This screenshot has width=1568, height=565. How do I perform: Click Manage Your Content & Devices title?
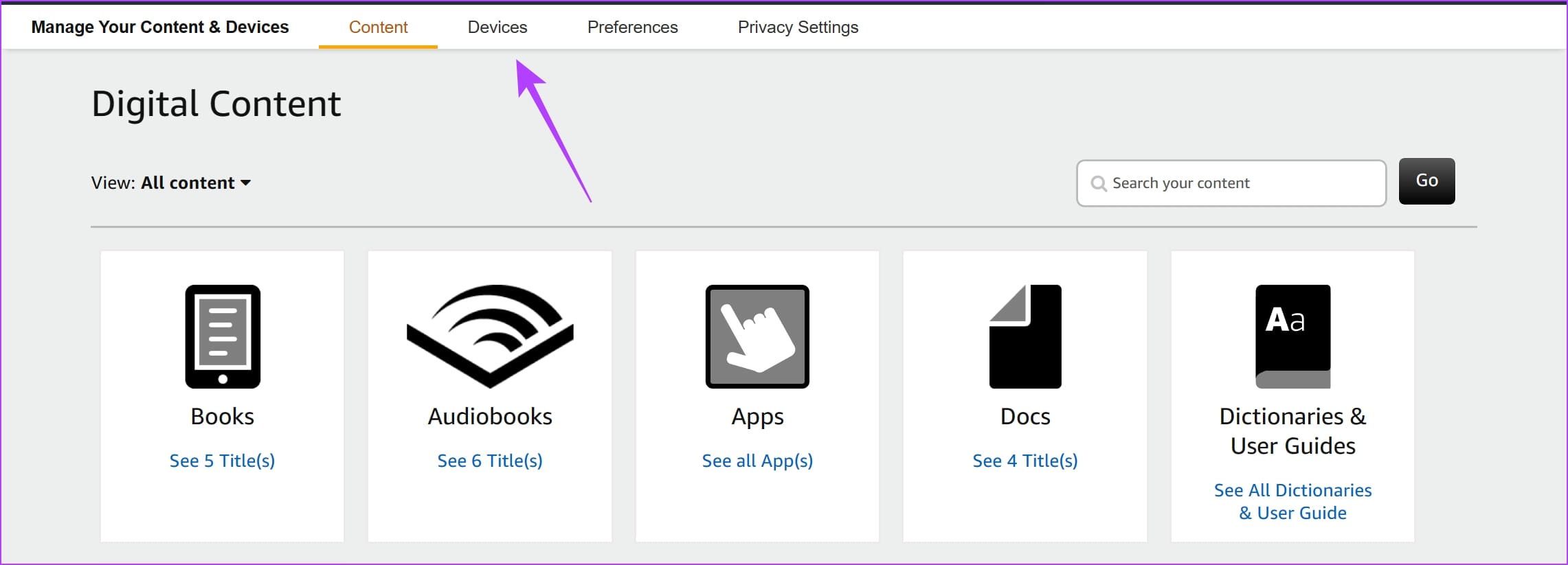[160, 27]
